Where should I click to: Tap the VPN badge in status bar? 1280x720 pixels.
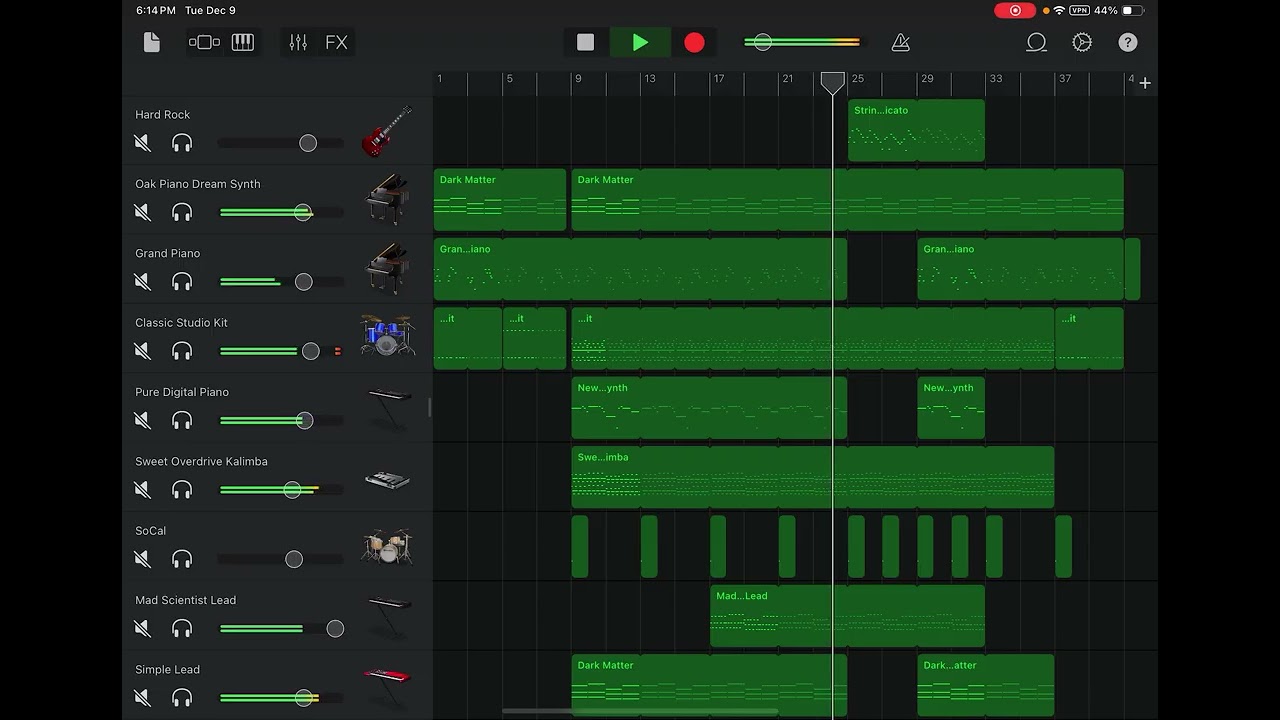tap(1079, 10)
